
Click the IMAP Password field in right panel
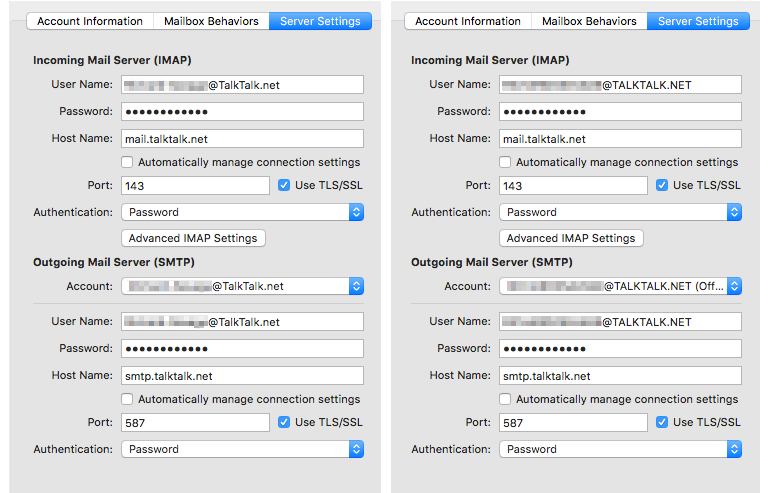click(x=620, y=111)
